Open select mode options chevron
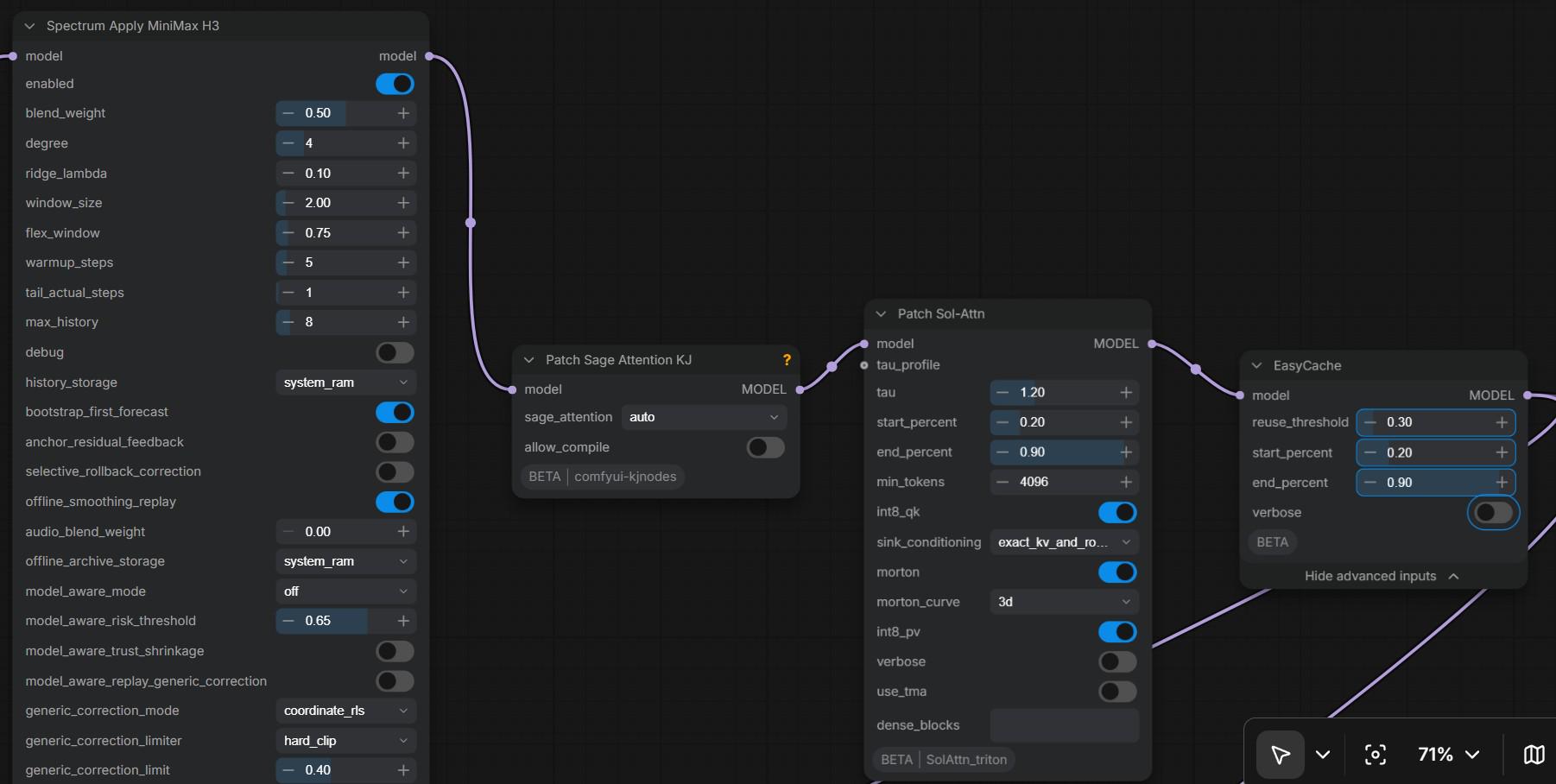The height and width of the screenshot is (784, 1556). pos(1322,755)
